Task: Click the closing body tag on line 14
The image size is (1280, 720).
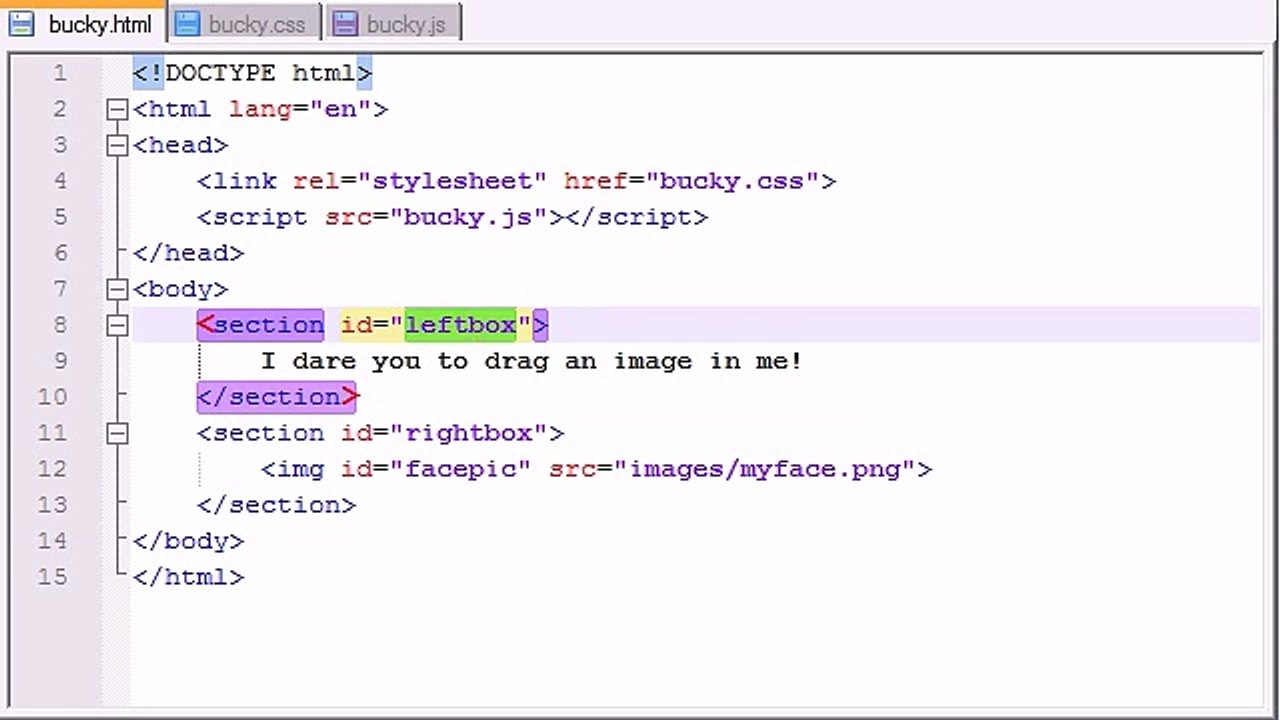Action: pyautogui.click(x=189, y=541)
